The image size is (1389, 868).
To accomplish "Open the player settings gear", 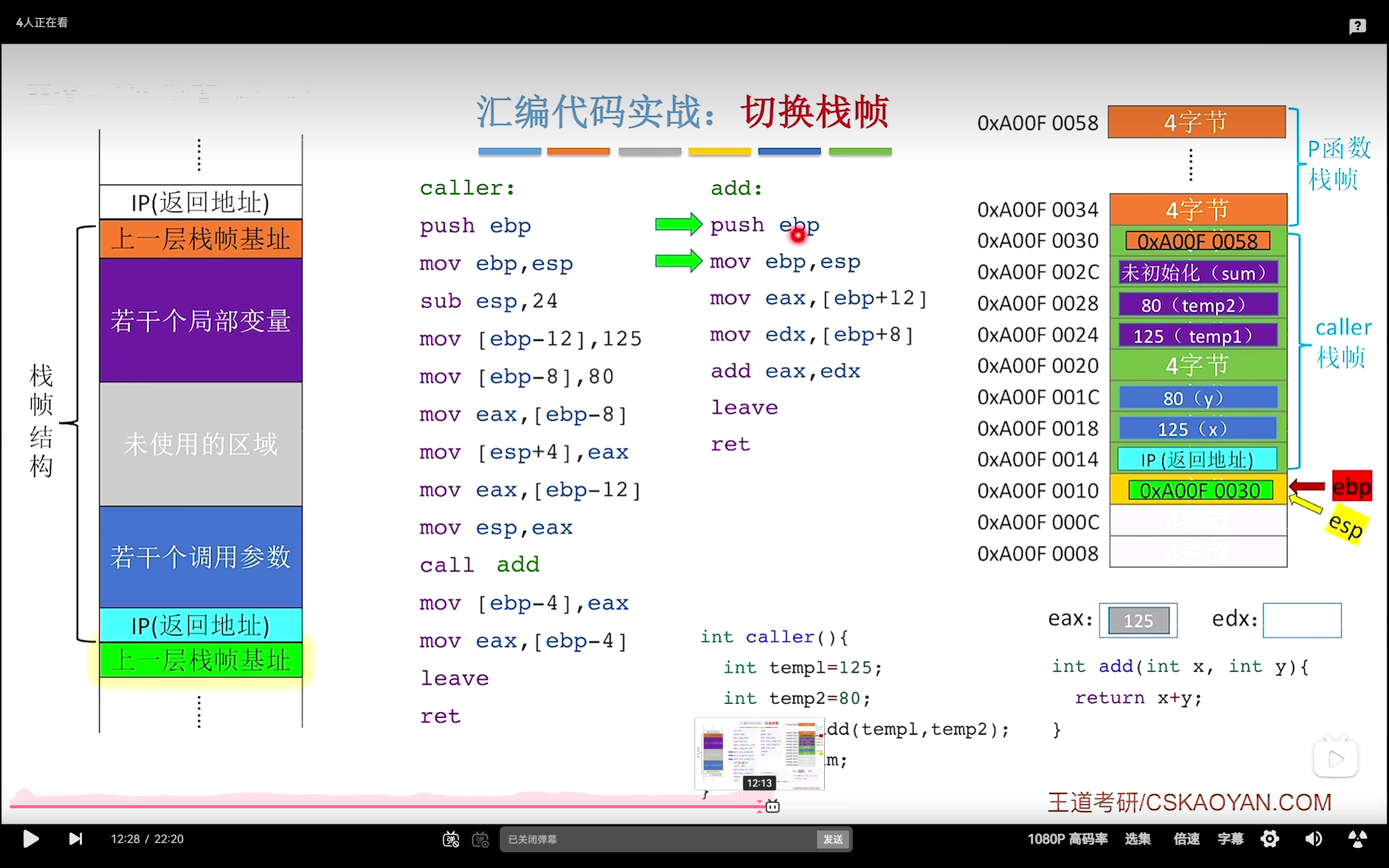I will pyautogui.click(x=1270, y=839).
